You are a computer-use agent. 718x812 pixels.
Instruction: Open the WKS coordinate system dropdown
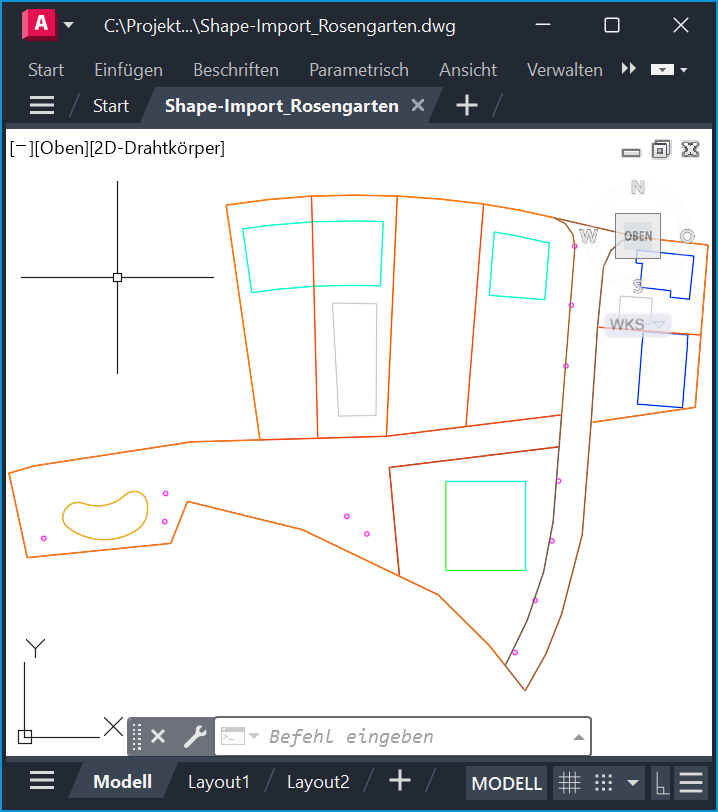(658, 324)
